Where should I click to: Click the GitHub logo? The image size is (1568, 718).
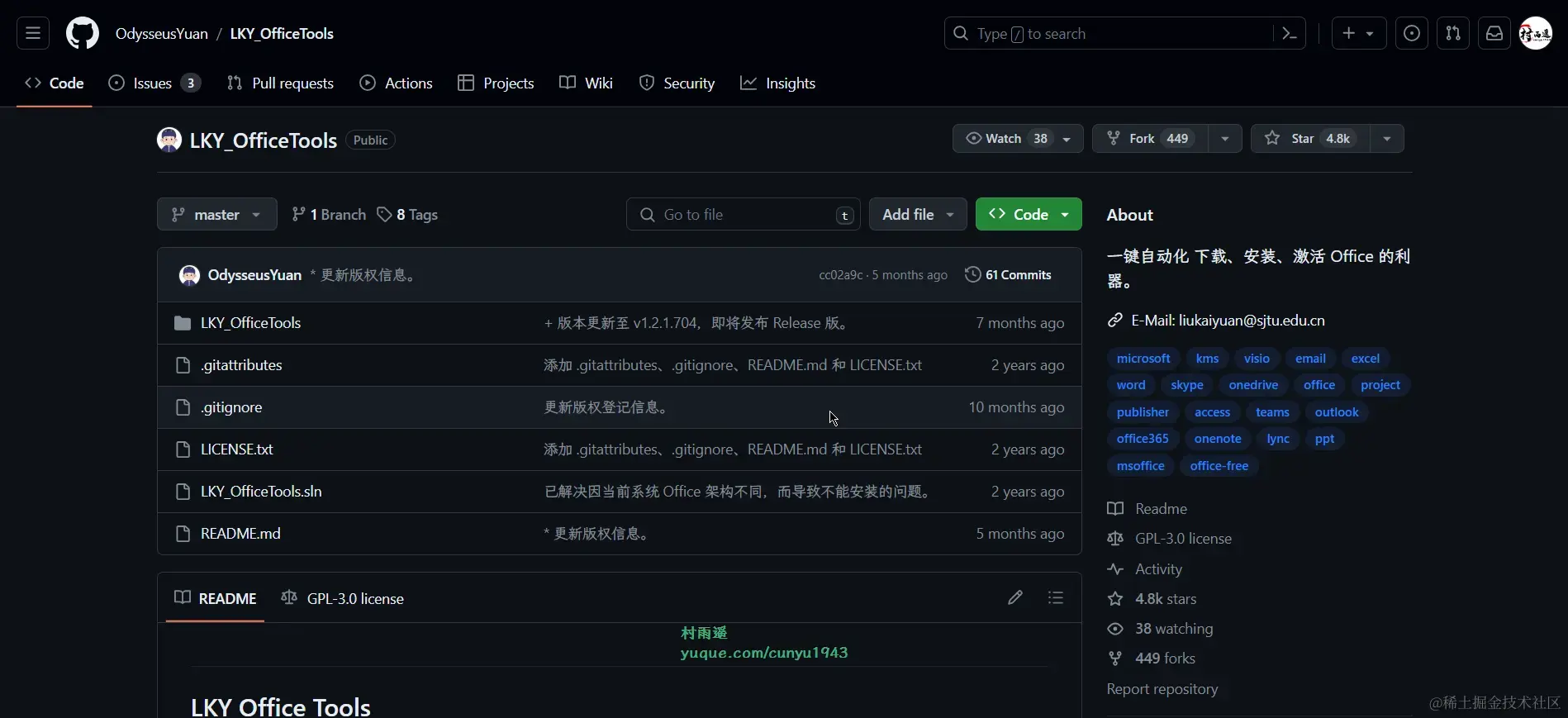click(83, 34)
